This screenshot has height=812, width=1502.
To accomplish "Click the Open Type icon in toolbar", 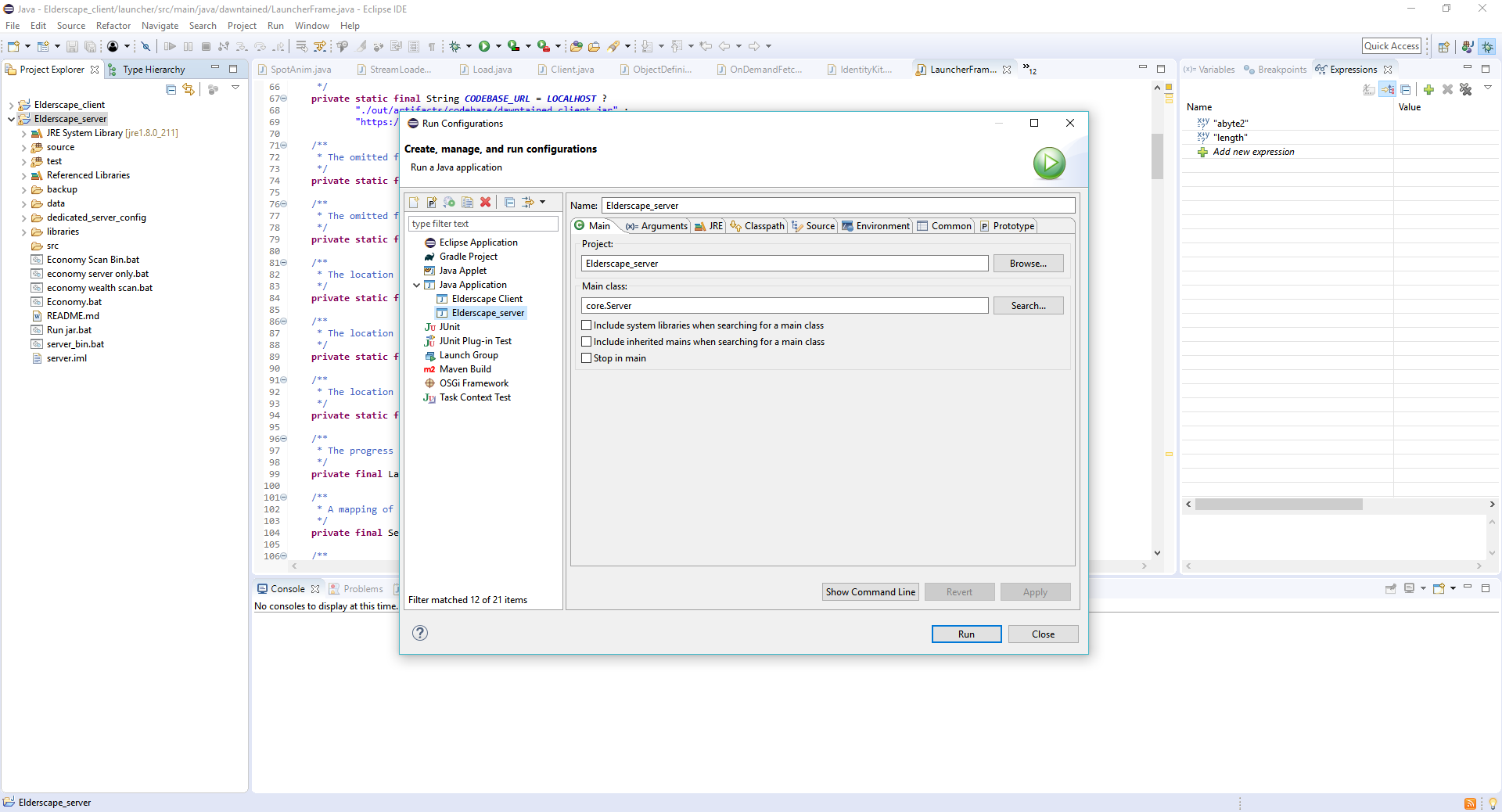I will [x=576, y=47].
